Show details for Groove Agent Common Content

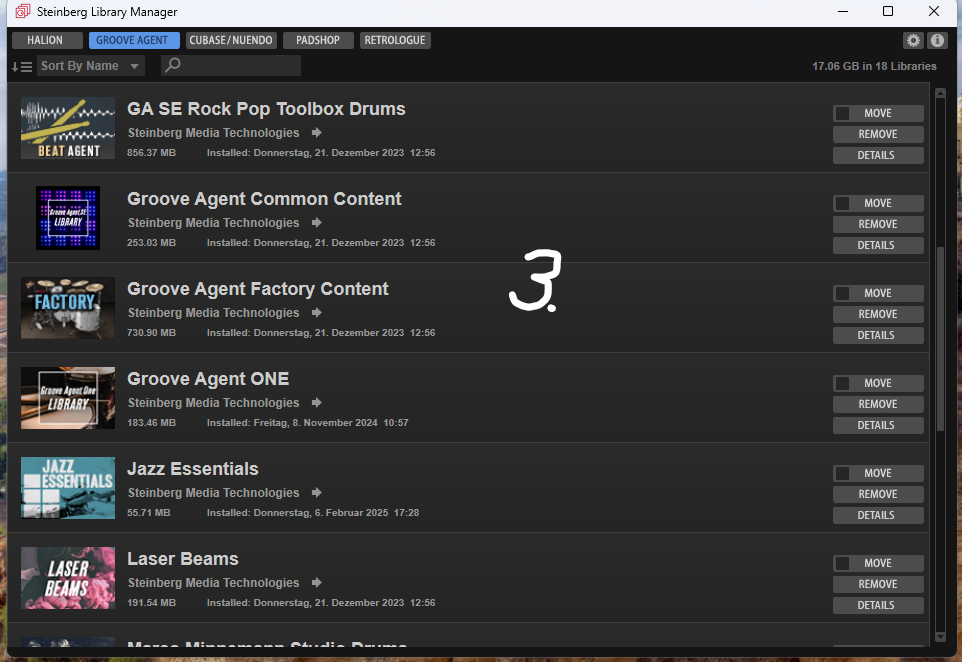pyautogui.click(x=878, y=245)
